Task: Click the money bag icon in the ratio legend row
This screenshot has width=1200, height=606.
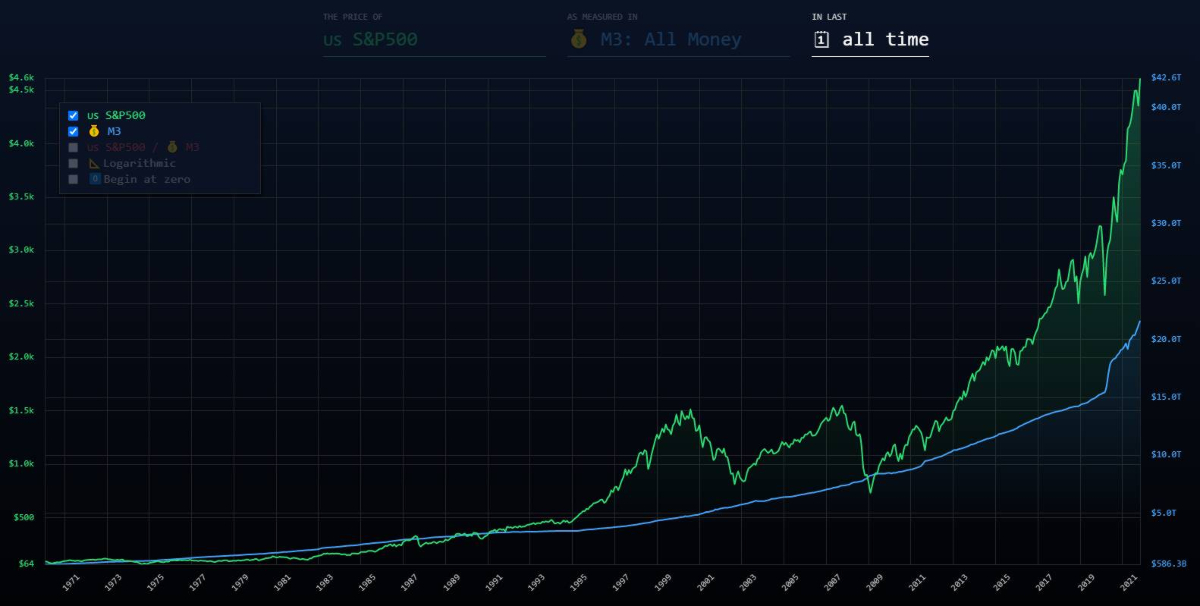Action: coord(172,147)
